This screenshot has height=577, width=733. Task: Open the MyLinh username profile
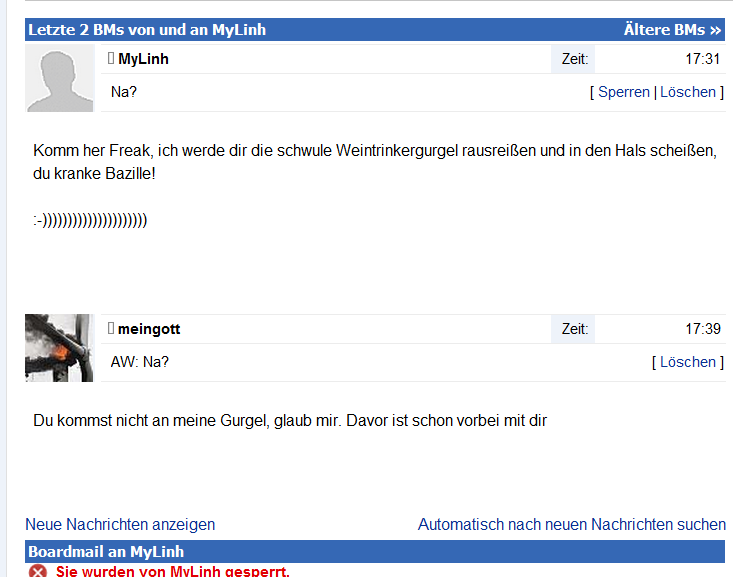click(x=143, y=59)
